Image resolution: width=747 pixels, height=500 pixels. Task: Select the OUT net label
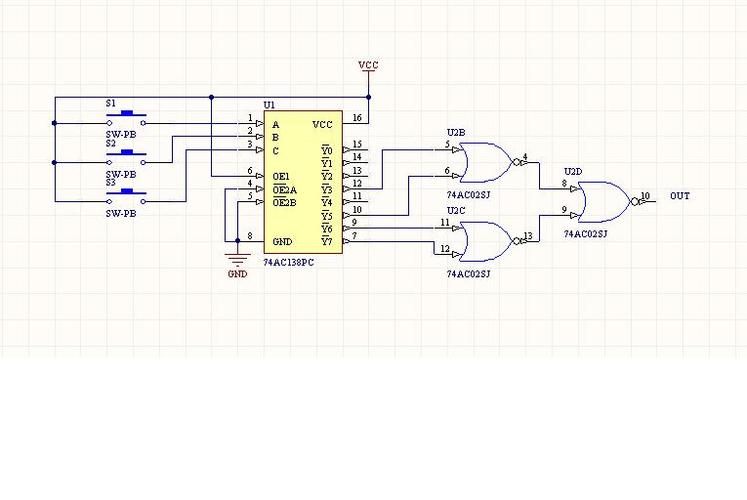680,196
